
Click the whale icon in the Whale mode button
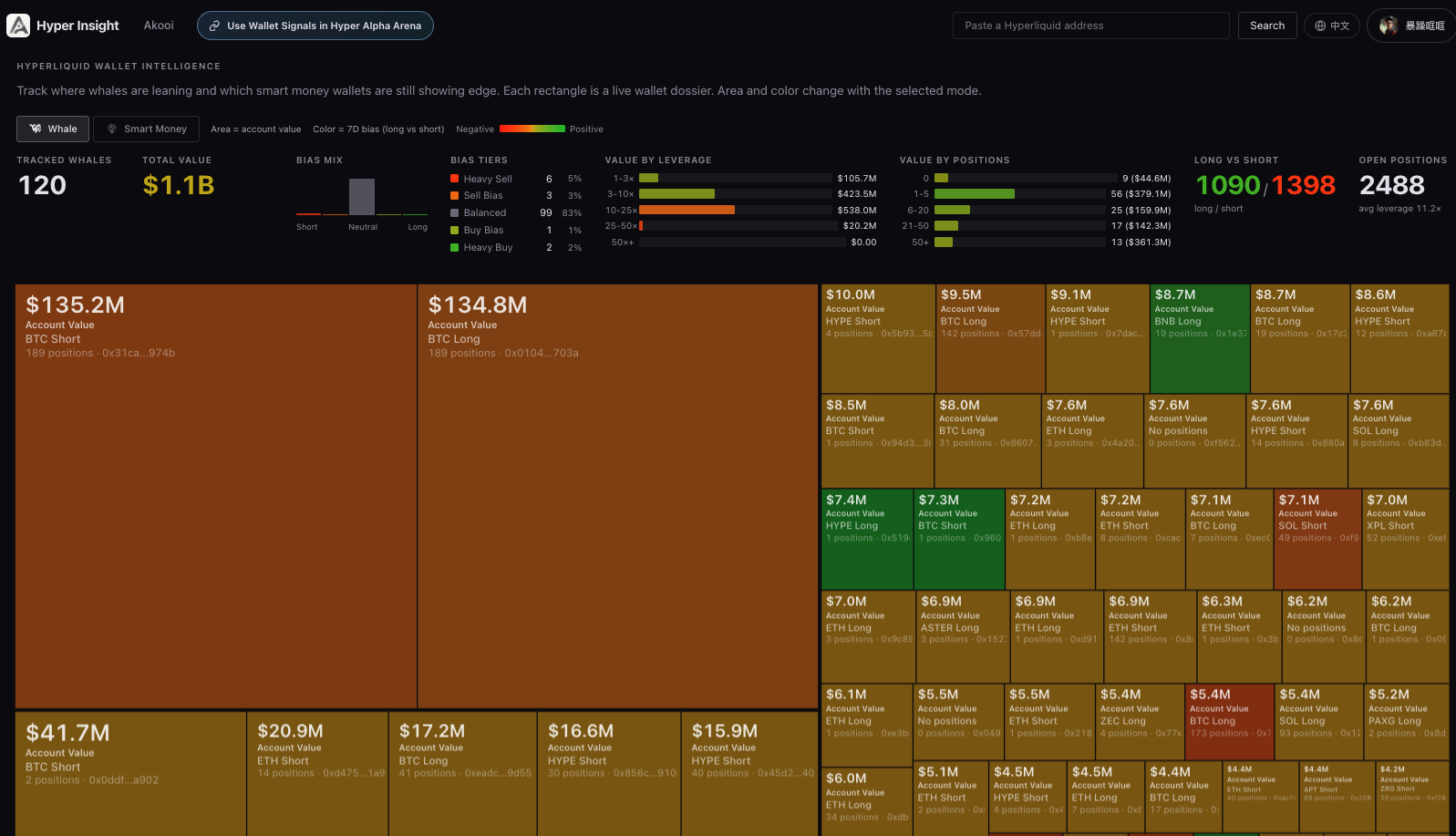pyautogui.click(x=36, y=129)
